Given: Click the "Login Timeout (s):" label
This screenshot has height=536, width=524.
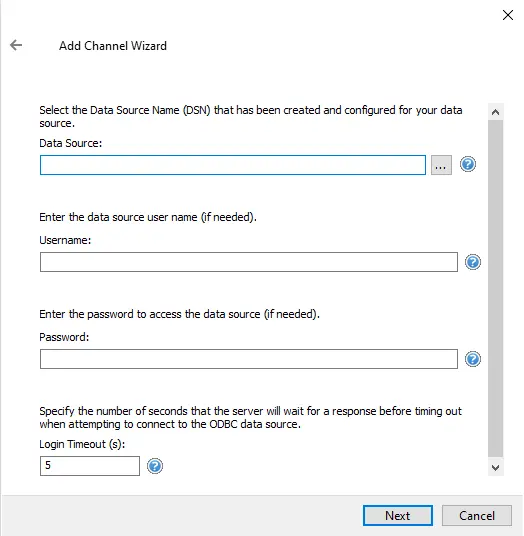Looking at the screenshot, I should [x=82, y=444].
